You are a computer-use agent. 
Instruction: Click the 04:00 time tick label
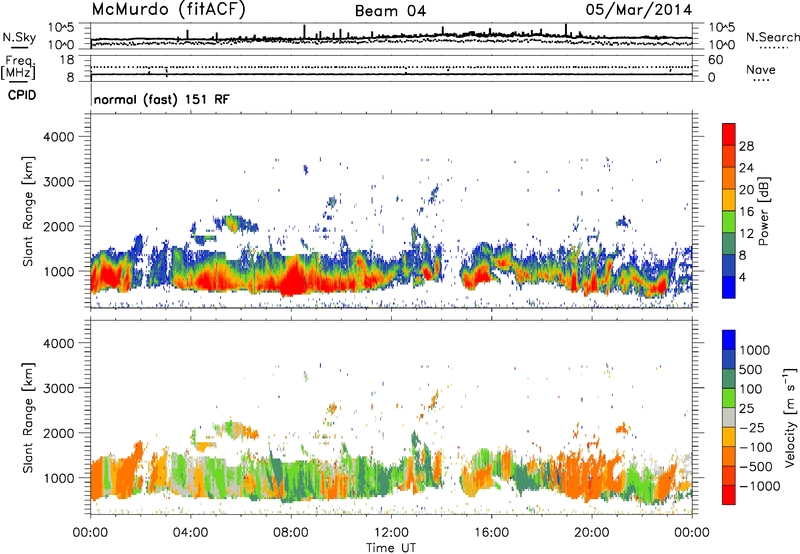coord(190,533)
